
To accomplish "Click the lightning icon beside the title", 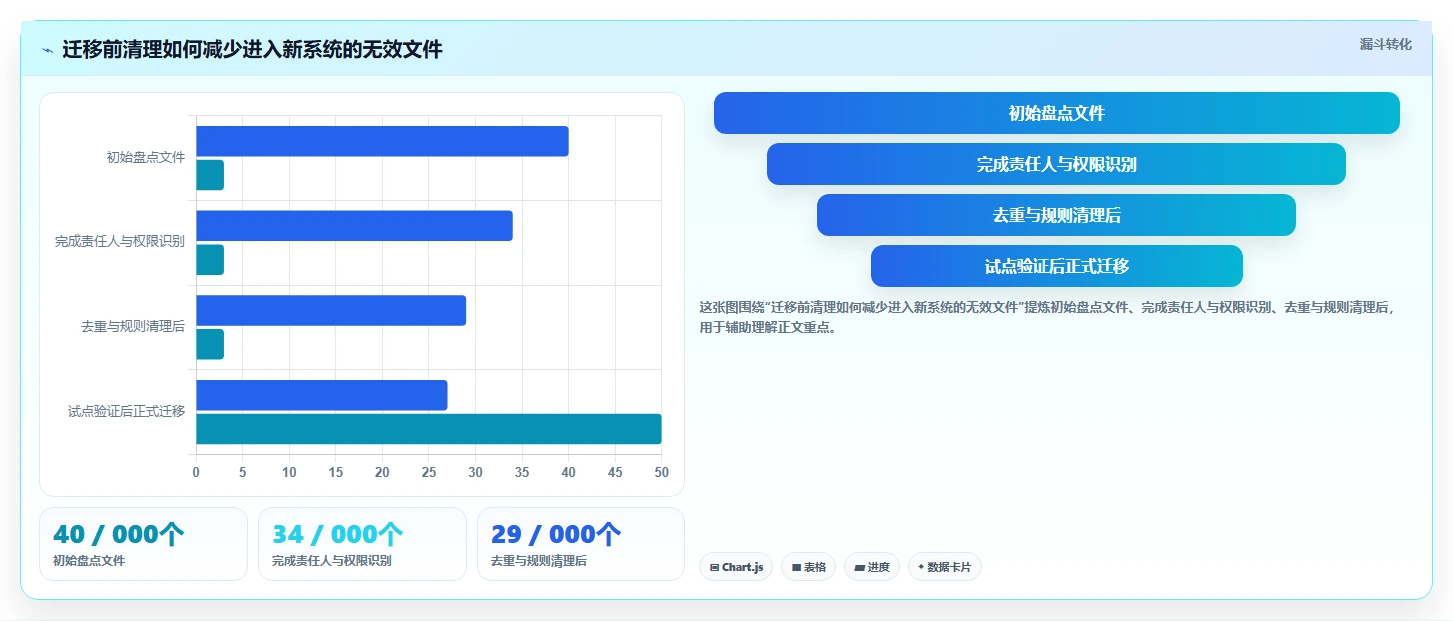I will (x=48, y=50).
